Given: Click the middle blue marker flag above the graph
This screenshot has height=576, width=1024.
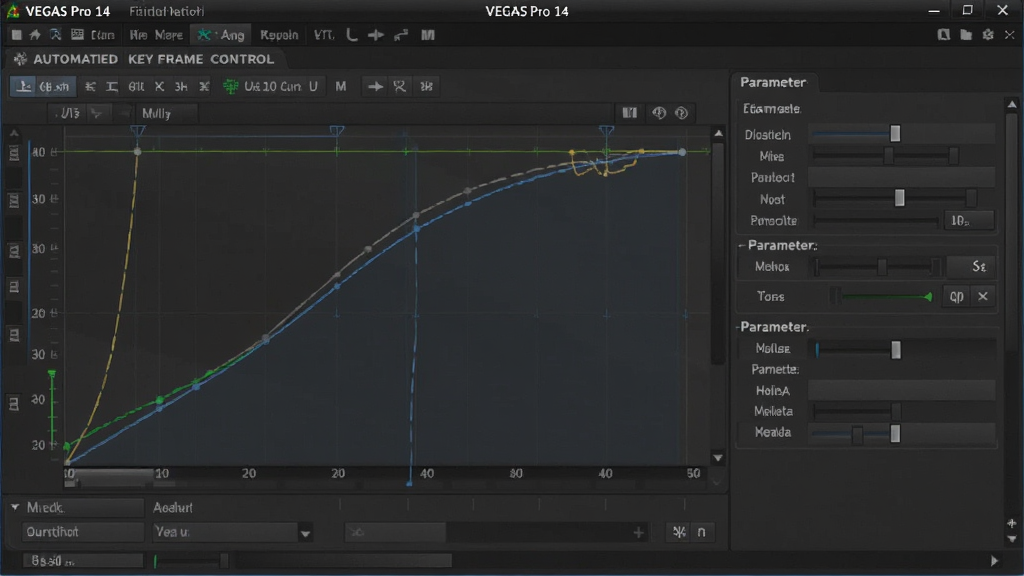Looking at the screenshot, I should (x=337, y=131).
